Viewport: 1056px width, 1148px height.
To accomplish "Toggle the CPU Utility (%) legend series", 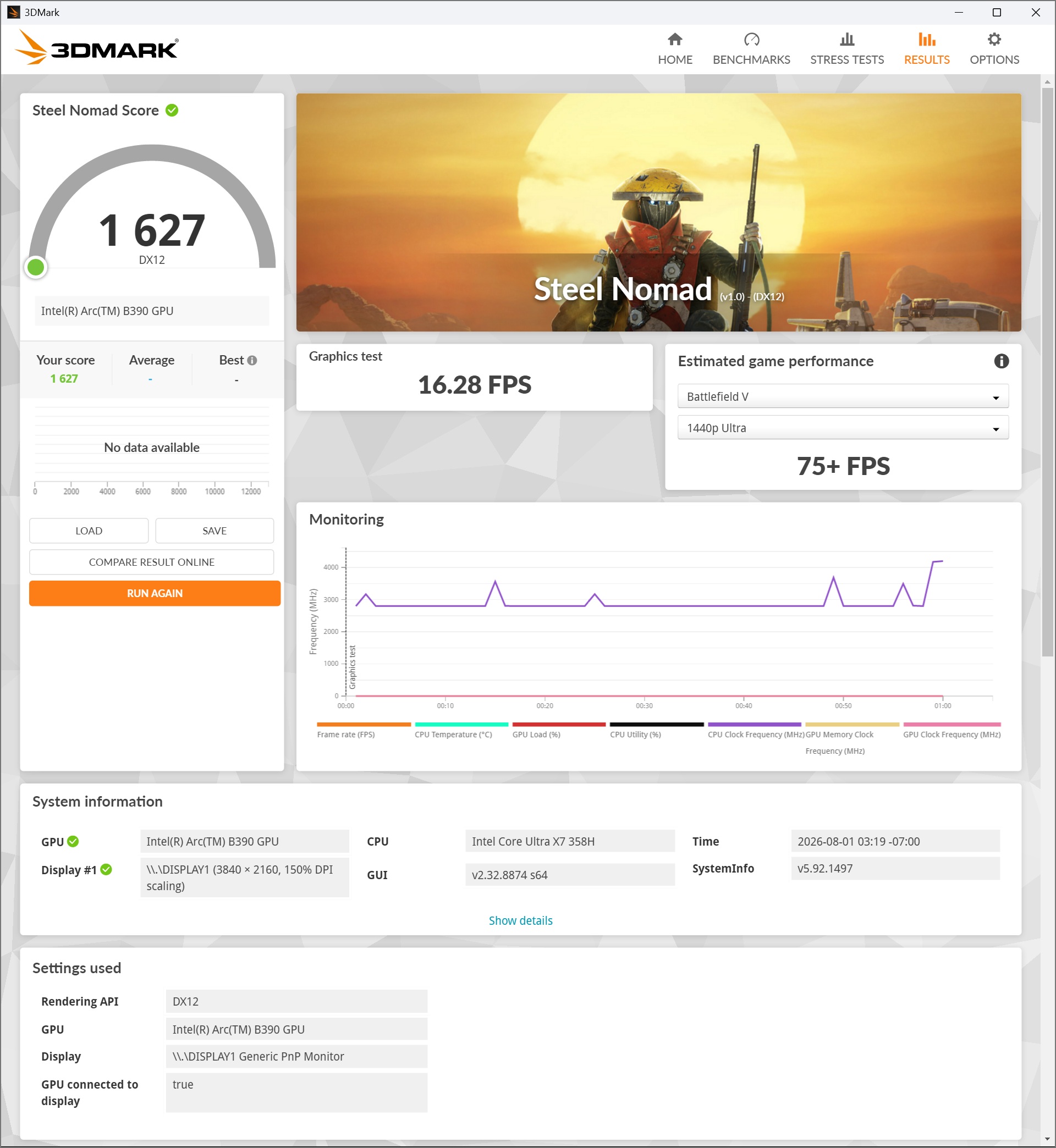I will pyautogui.click(x=657, y=731).
